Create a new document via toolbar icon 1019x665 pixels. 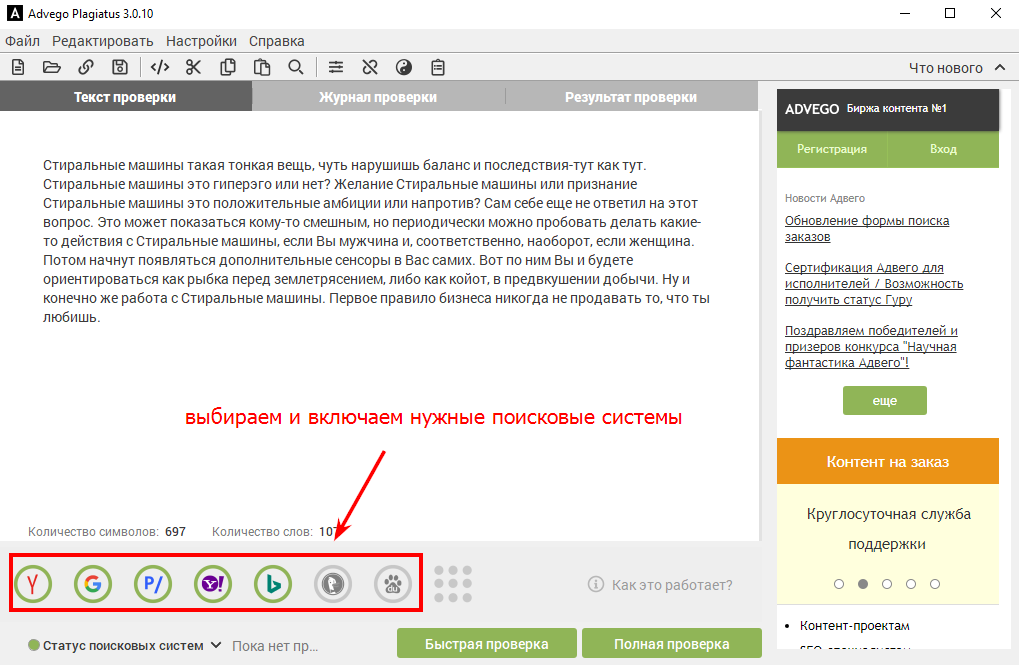coord(18,67)
